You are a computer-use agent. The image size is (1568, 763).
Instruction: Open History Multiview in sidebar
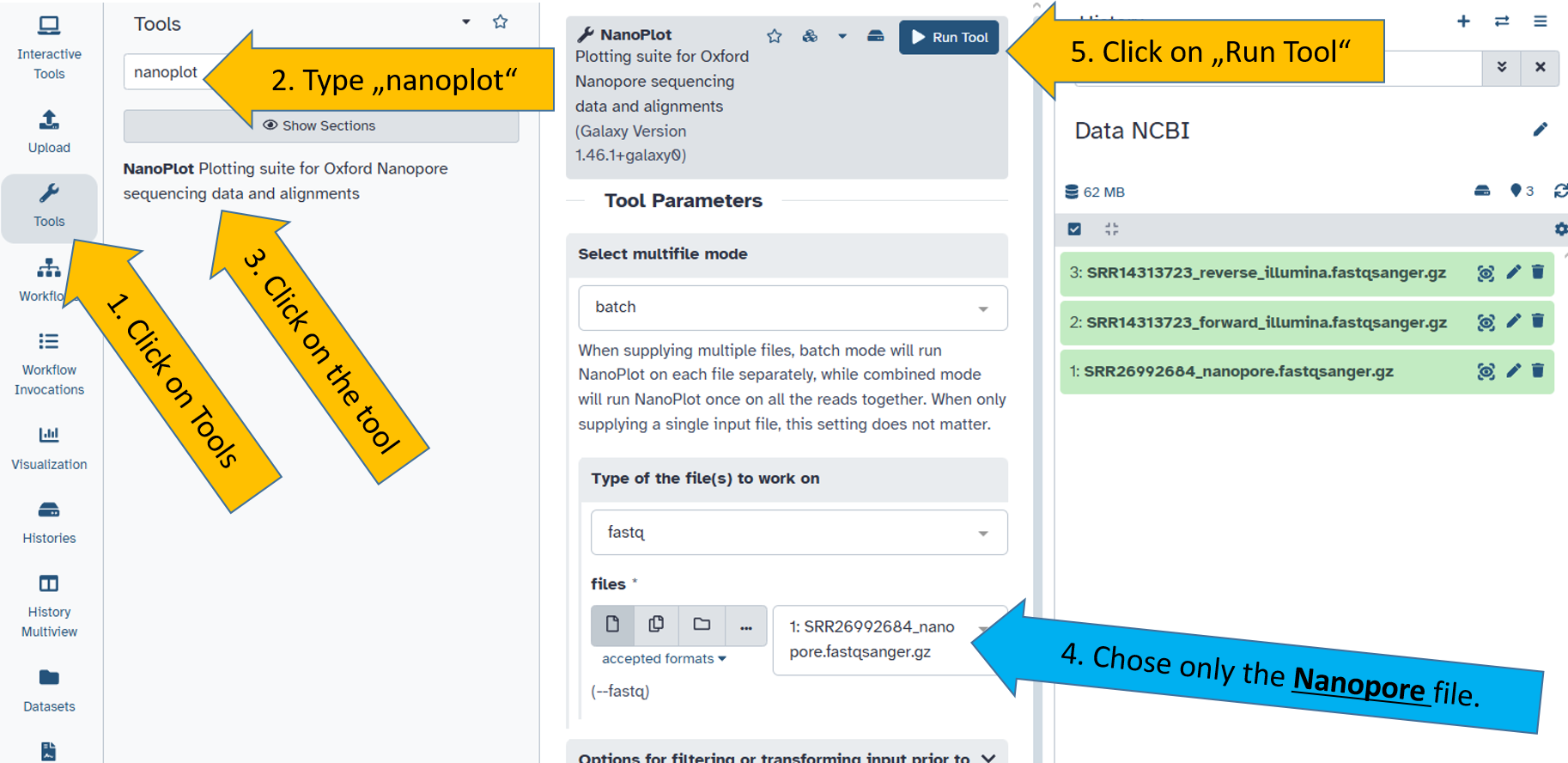(x=49, y=606)
